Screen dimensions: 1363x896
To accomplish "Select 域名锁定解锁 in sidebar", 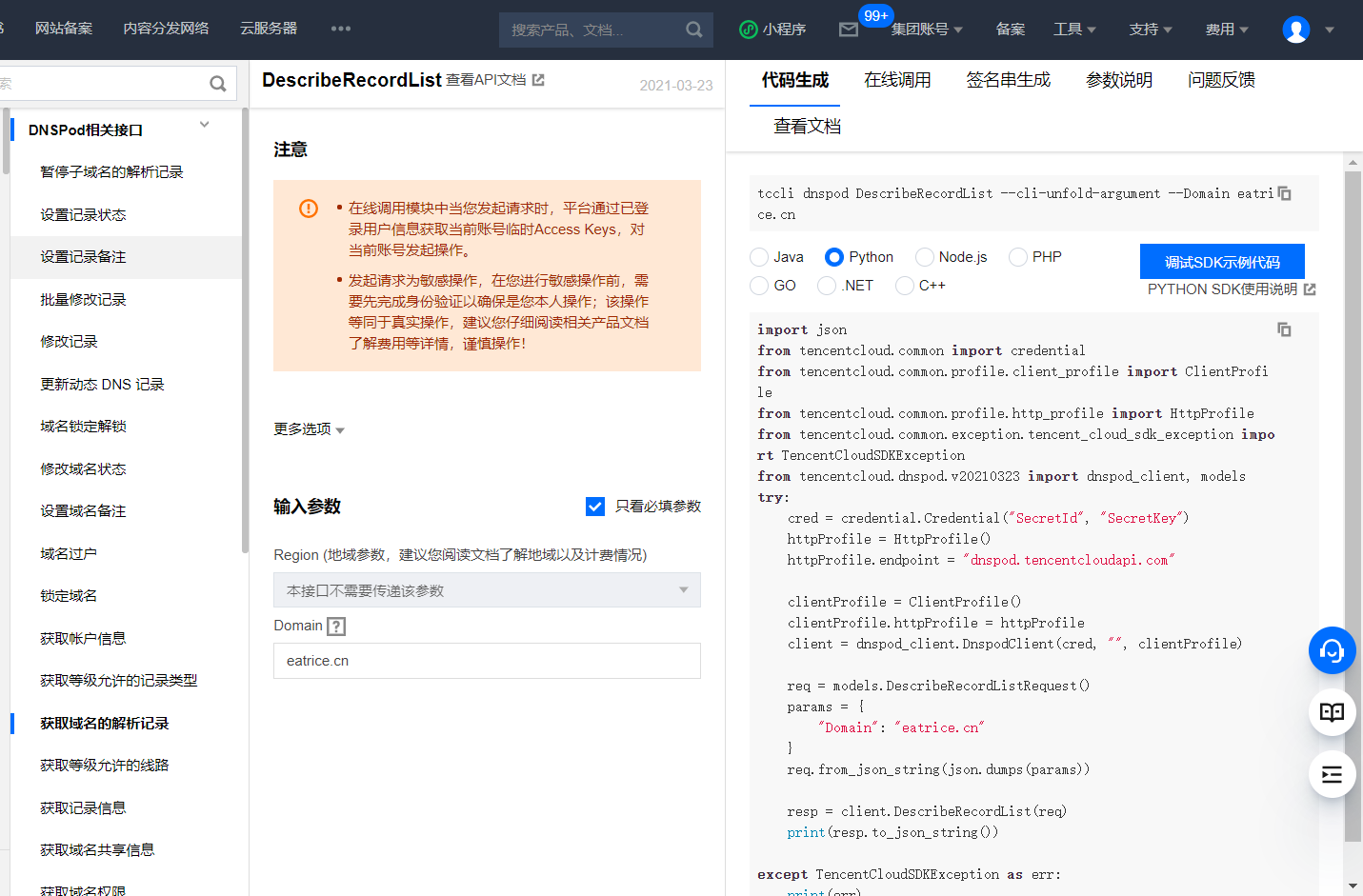I will coord(83,427).
